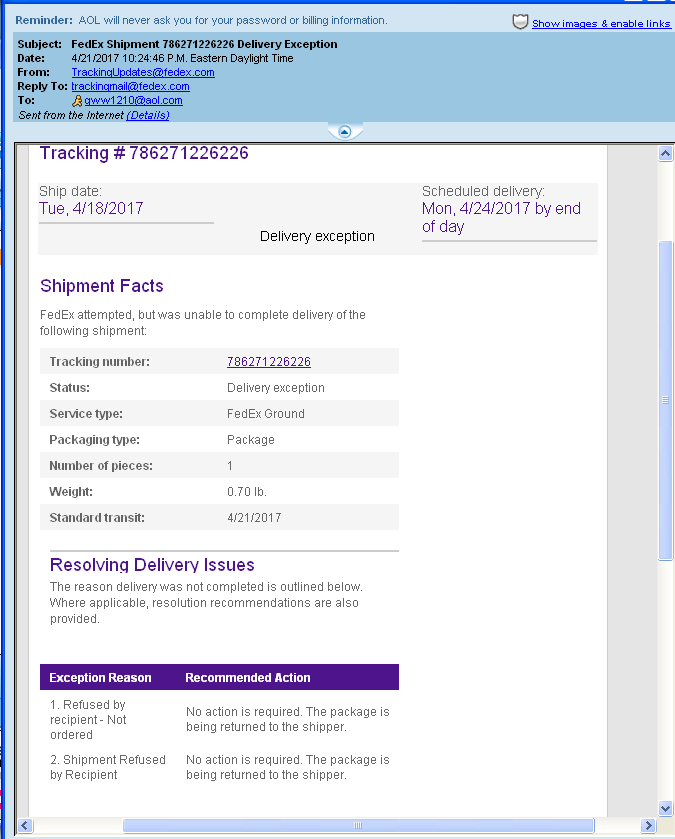Click horizontal scrollbar right arrow
The height and width of the screenshot is (839, 675).
(x=648, y=825)
